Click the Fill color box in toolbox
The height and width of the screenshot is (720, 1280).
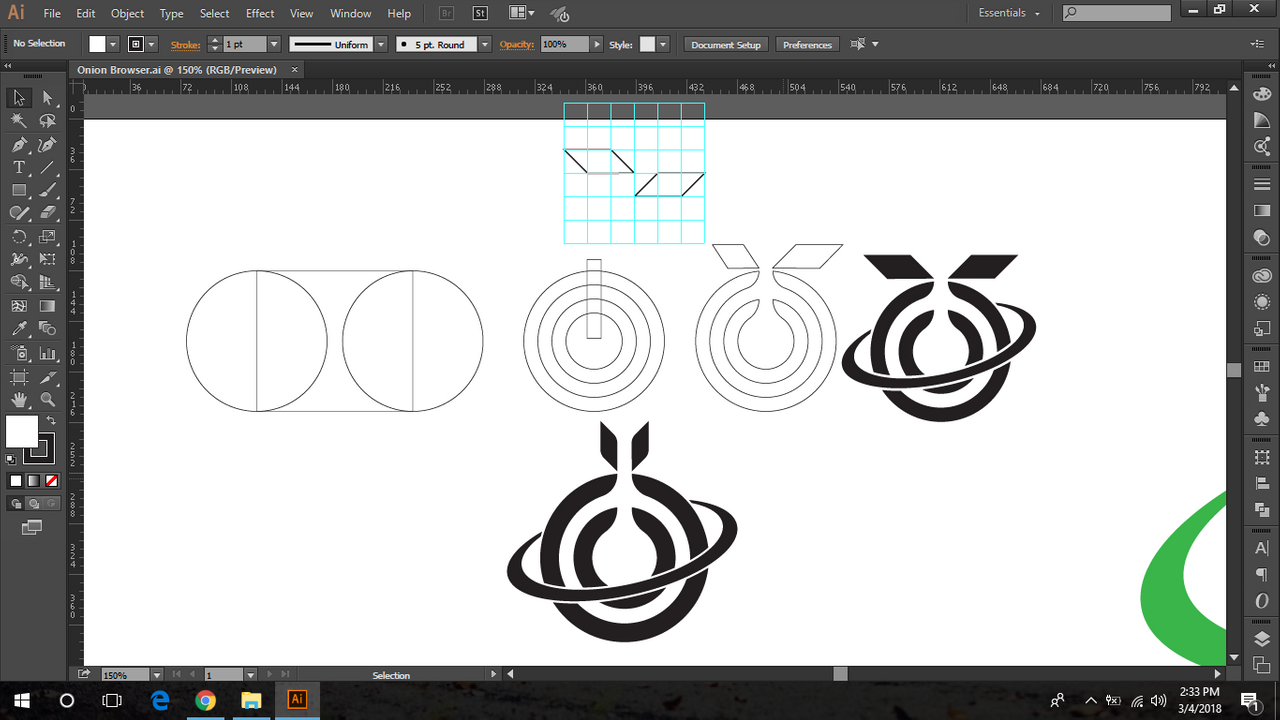pyautogui.click(x=22, y=432)
